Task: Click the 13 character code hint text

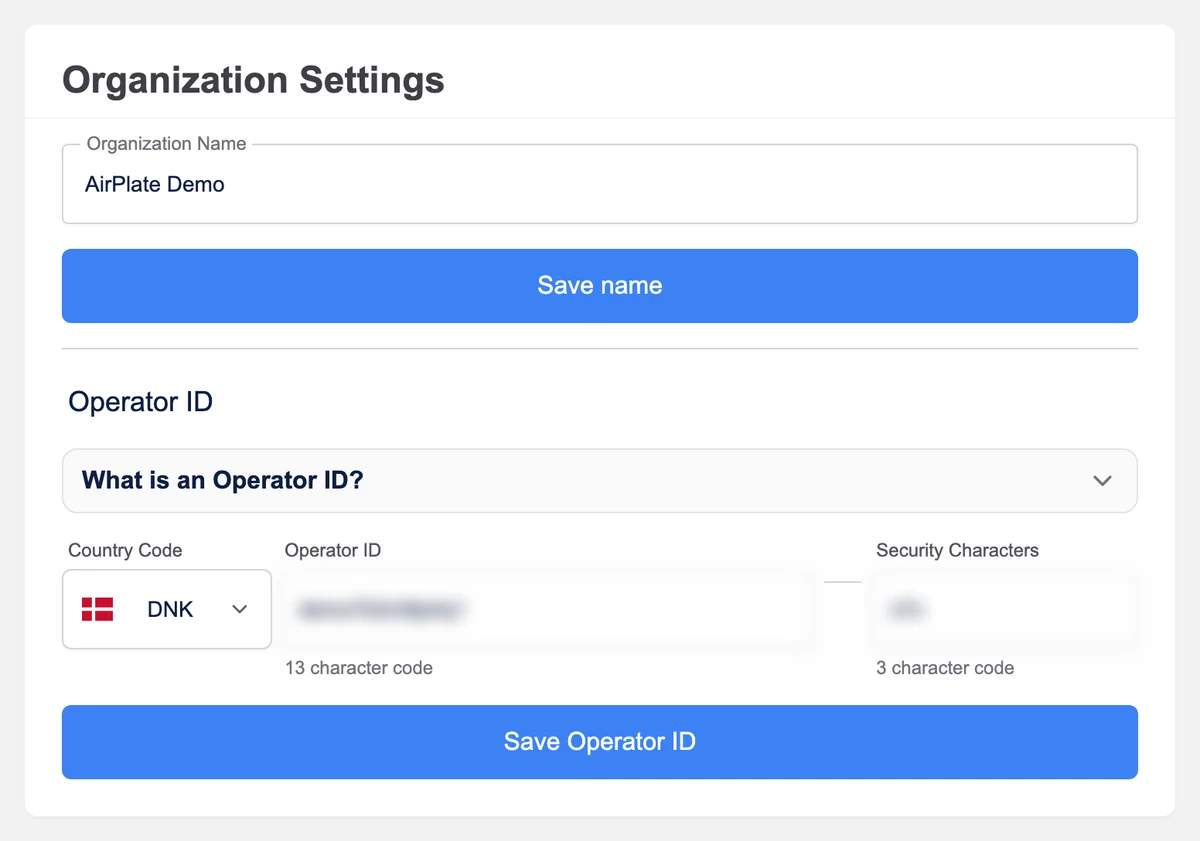Action: [359, 668]
